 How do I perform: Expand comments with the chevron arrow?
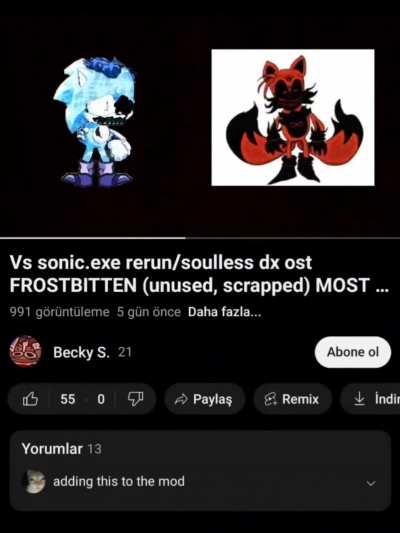click(371, 483)
